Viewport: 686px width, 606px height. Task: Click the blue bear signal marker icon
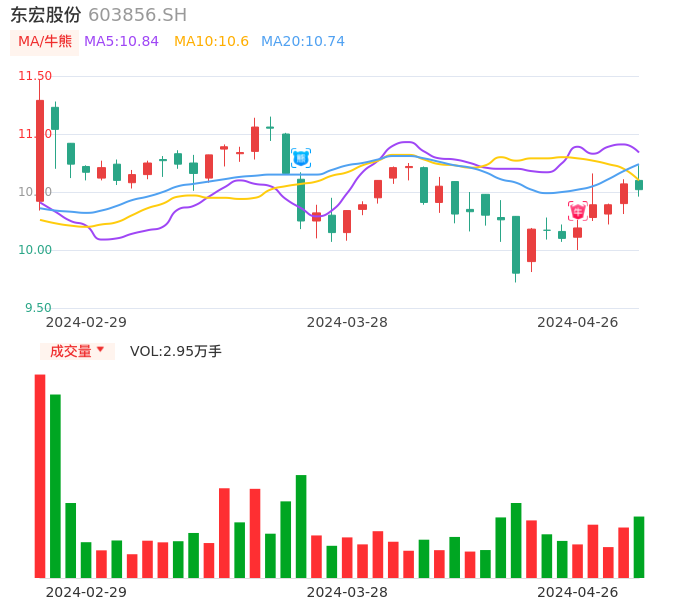[x=301, y=158]
